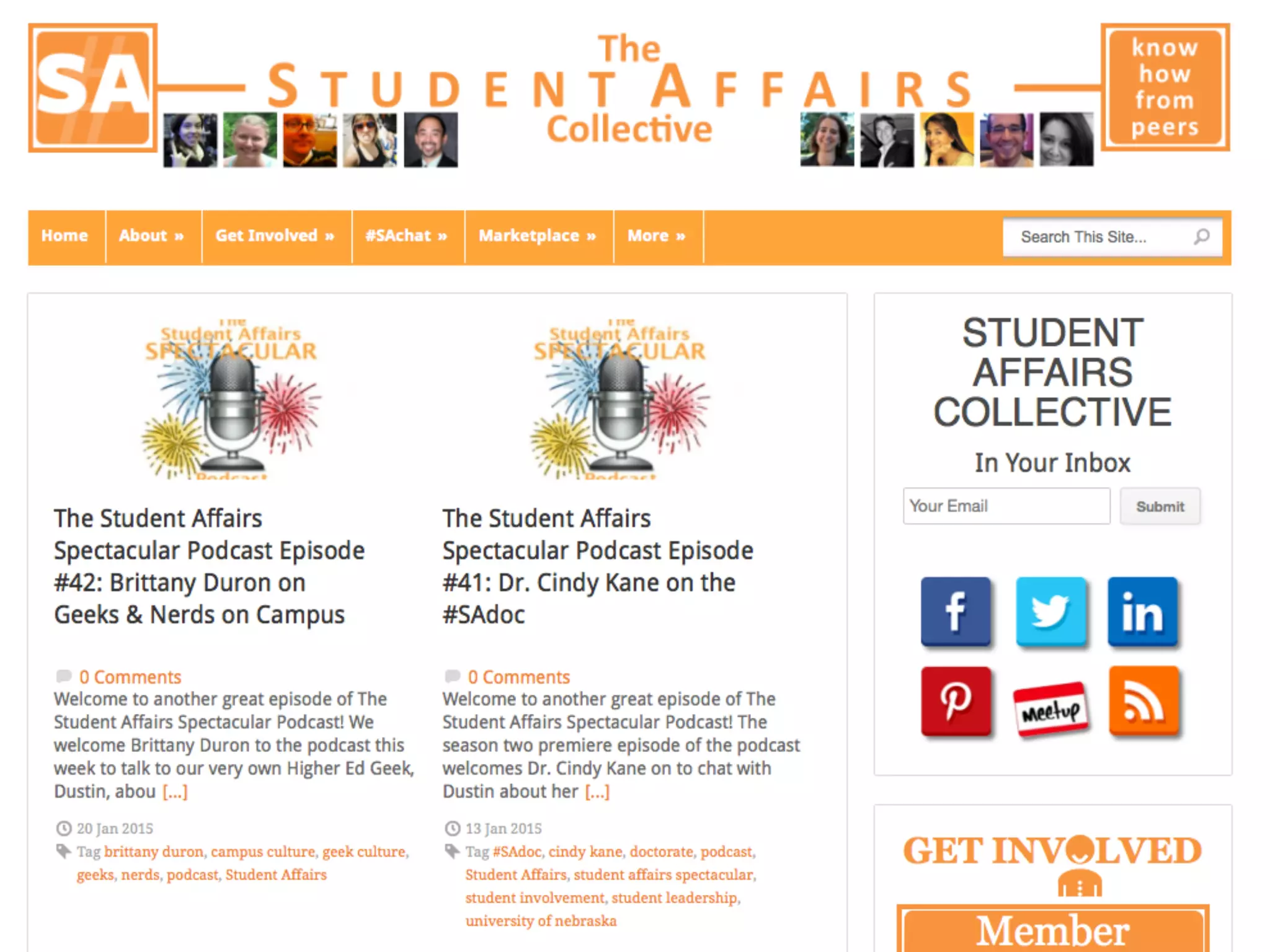The image size is (1270, 952).
Task: Open the Episode #41 podcast thumbnail
Action: (619, 399)
